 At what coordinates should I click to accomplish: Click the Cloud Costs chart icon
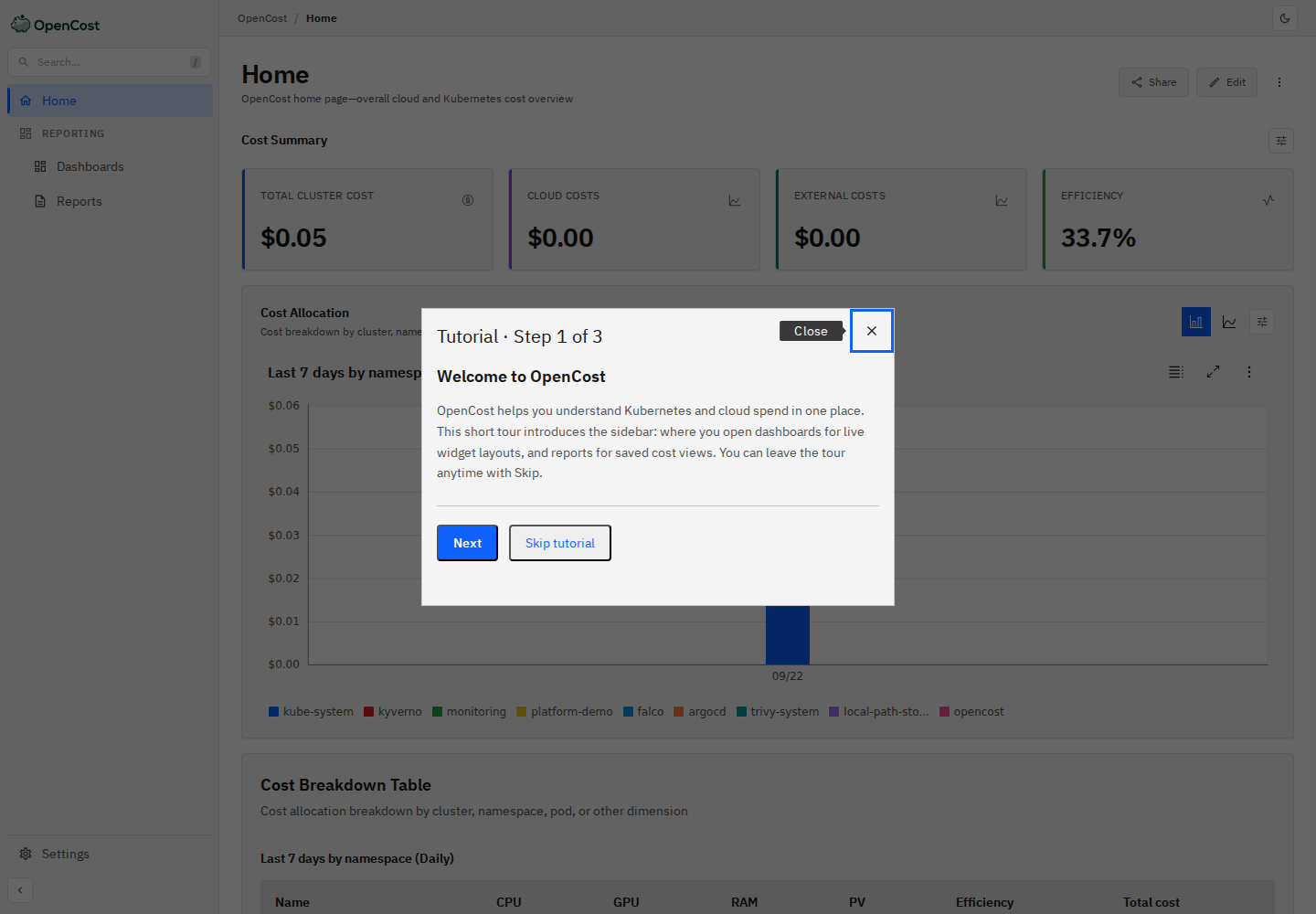coord(735,200)
